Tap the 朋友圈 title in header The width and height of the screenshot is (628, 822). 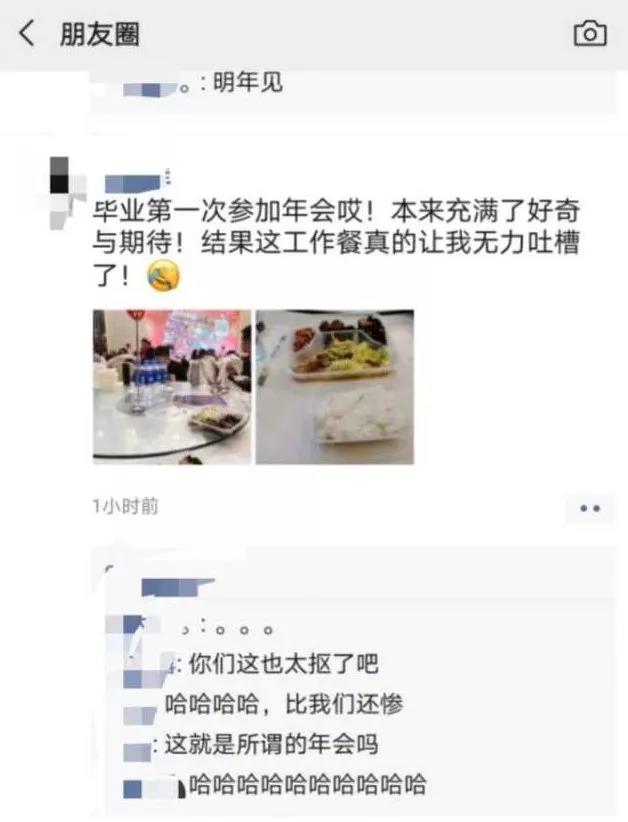tap(100, 35)
